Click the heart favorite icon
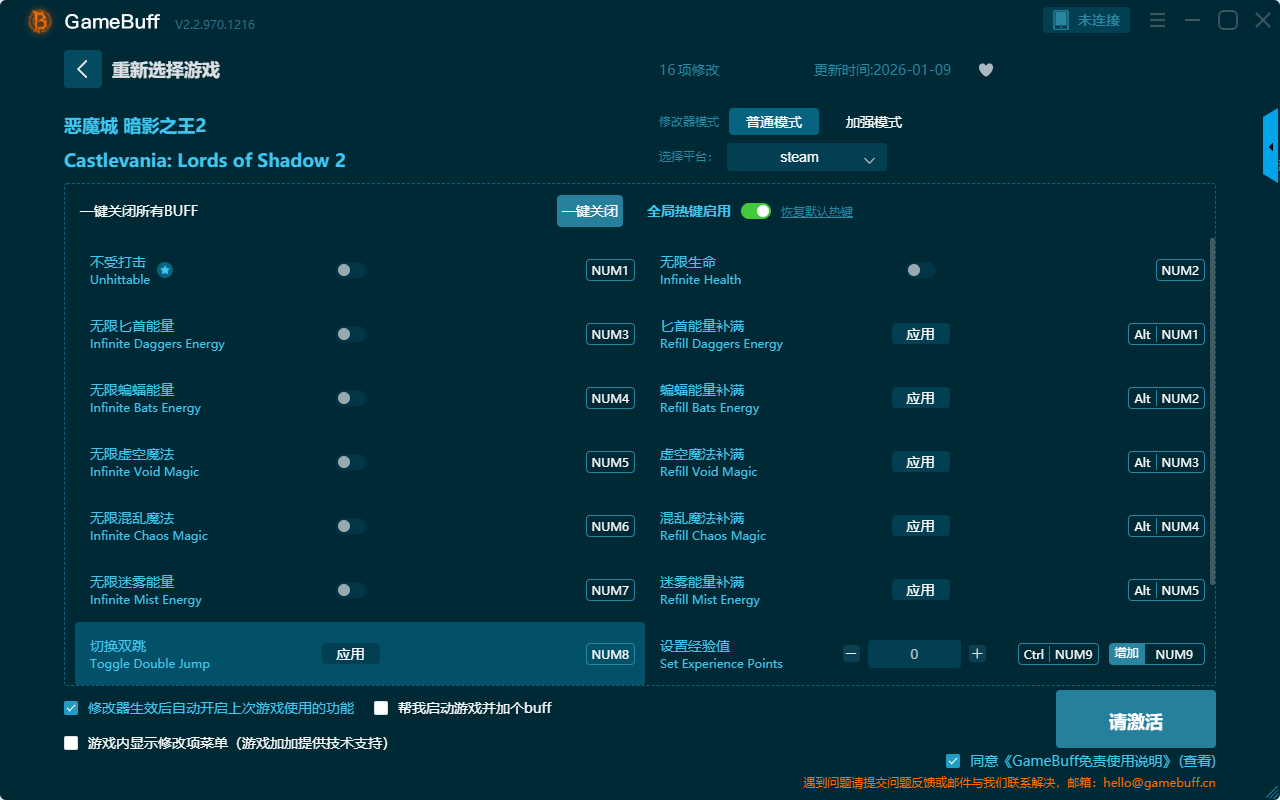The width and height of the screenshot is (1280, 800). pos(985,70)
